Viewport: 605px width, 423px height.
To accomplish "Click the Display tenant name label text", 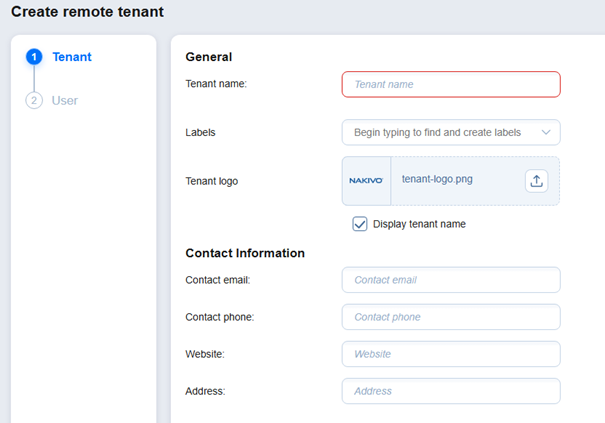I will 419,224.
